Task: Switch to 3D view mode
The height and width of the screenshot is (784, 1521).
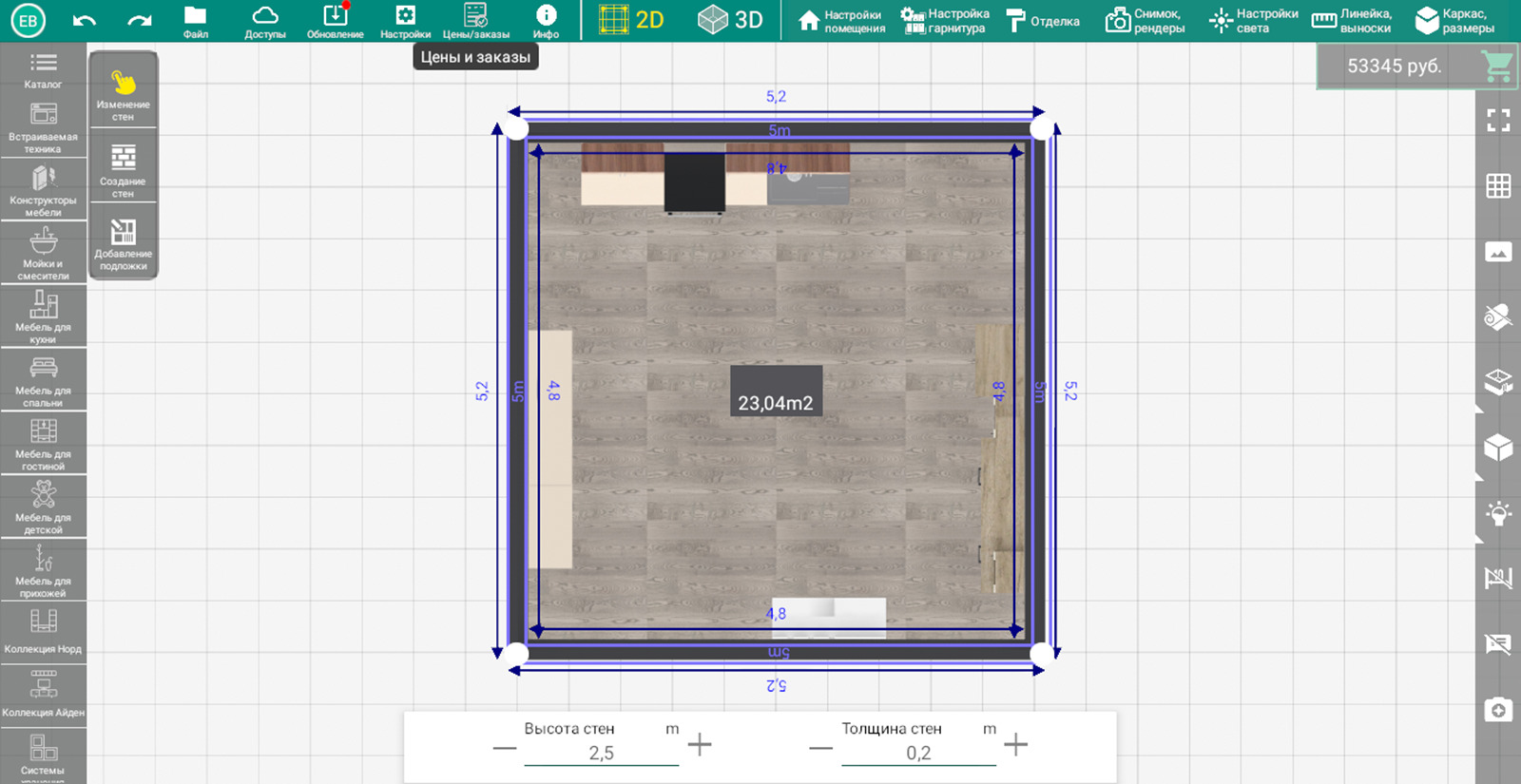Action: (730, 20)
